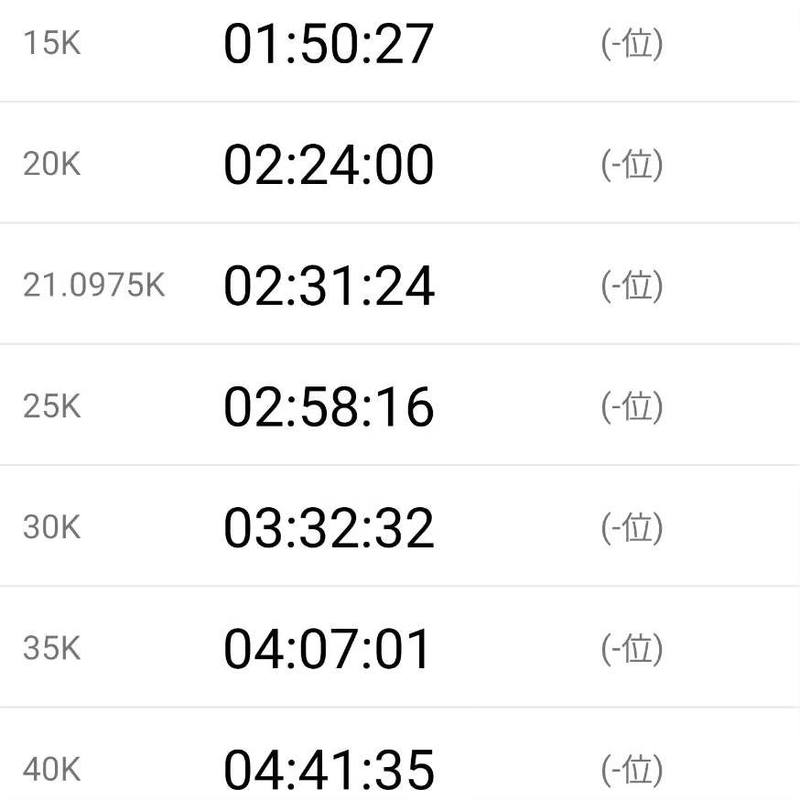
Task: Click the 20K distance label
Action: (52, 165)
